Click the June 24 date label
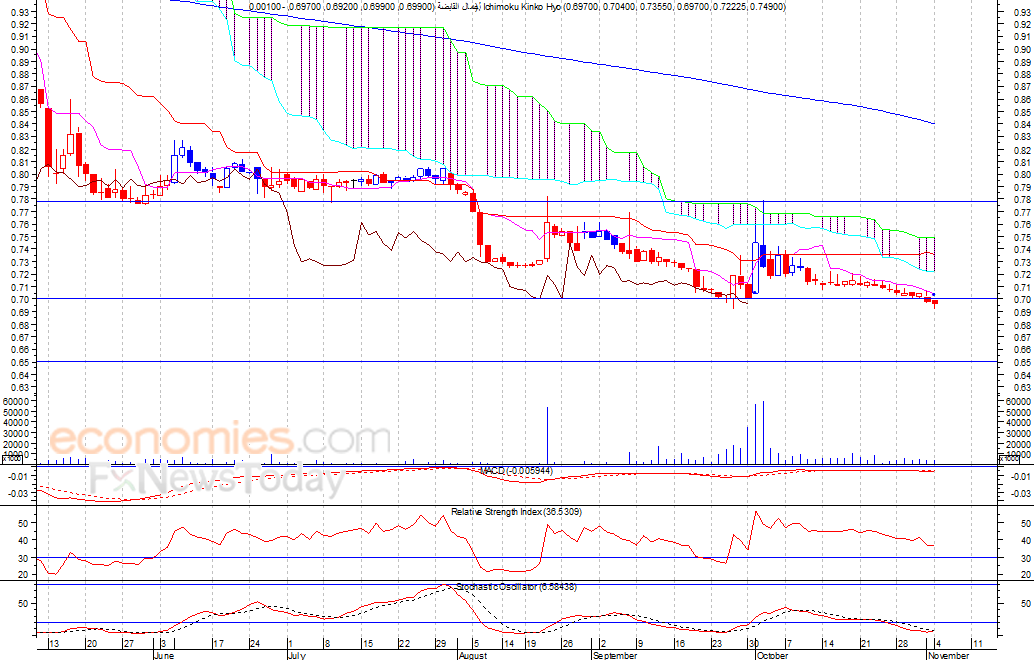The image size is (1034, 660). (x=255, y=644)
